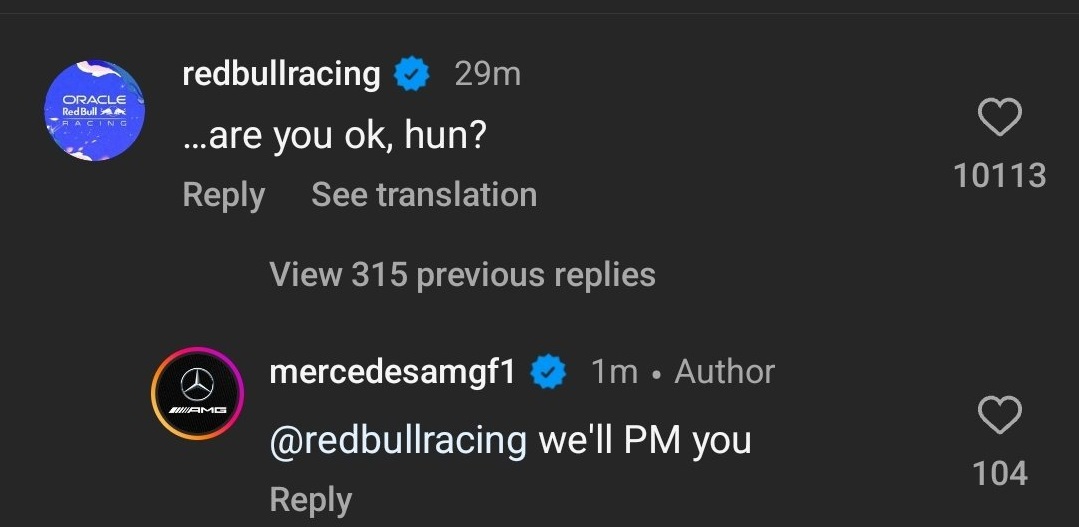Click See translation under redbullracing comment

[x=424, y=195]
